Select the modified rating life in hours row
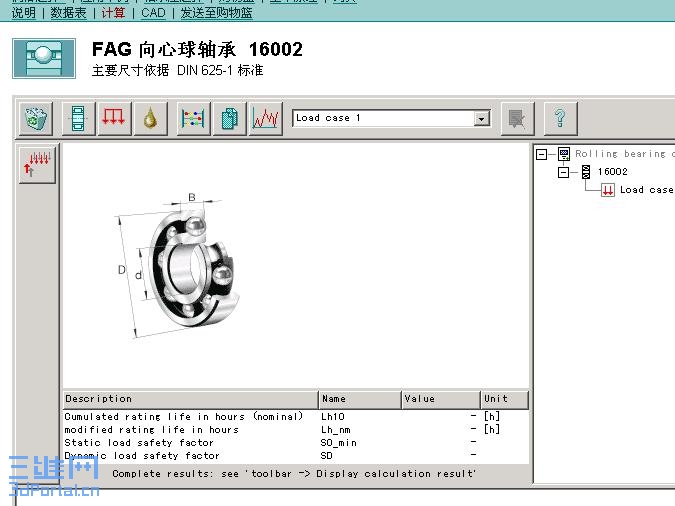Screen dimensions: 675x506 pos(296,429)
